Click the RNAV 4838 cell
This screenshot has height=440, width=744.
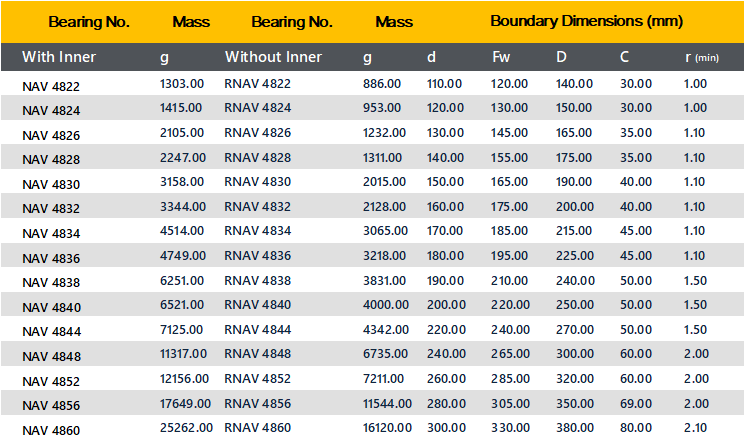[258, 280]
